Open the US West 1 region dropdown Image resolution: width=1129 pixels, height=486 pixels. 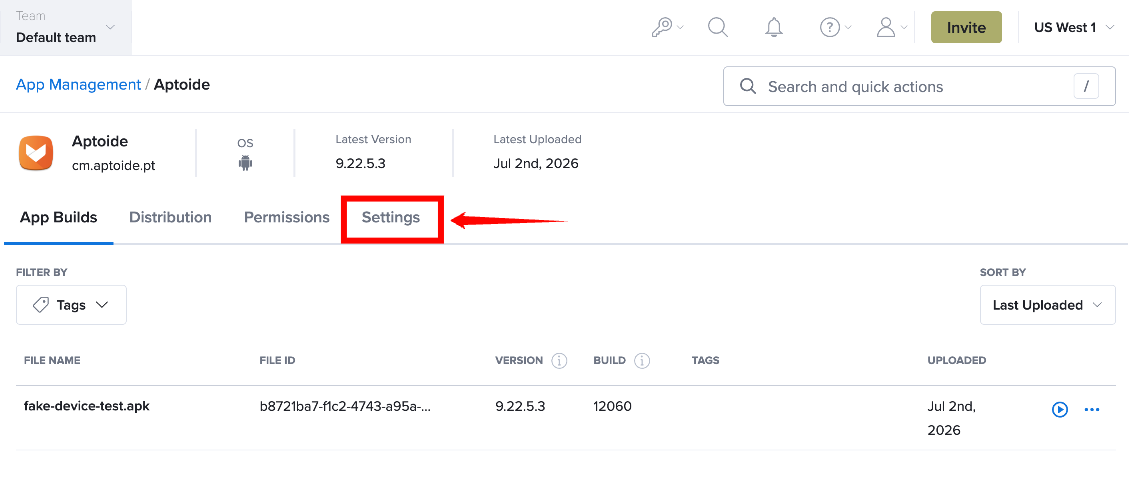(1074, 27)
